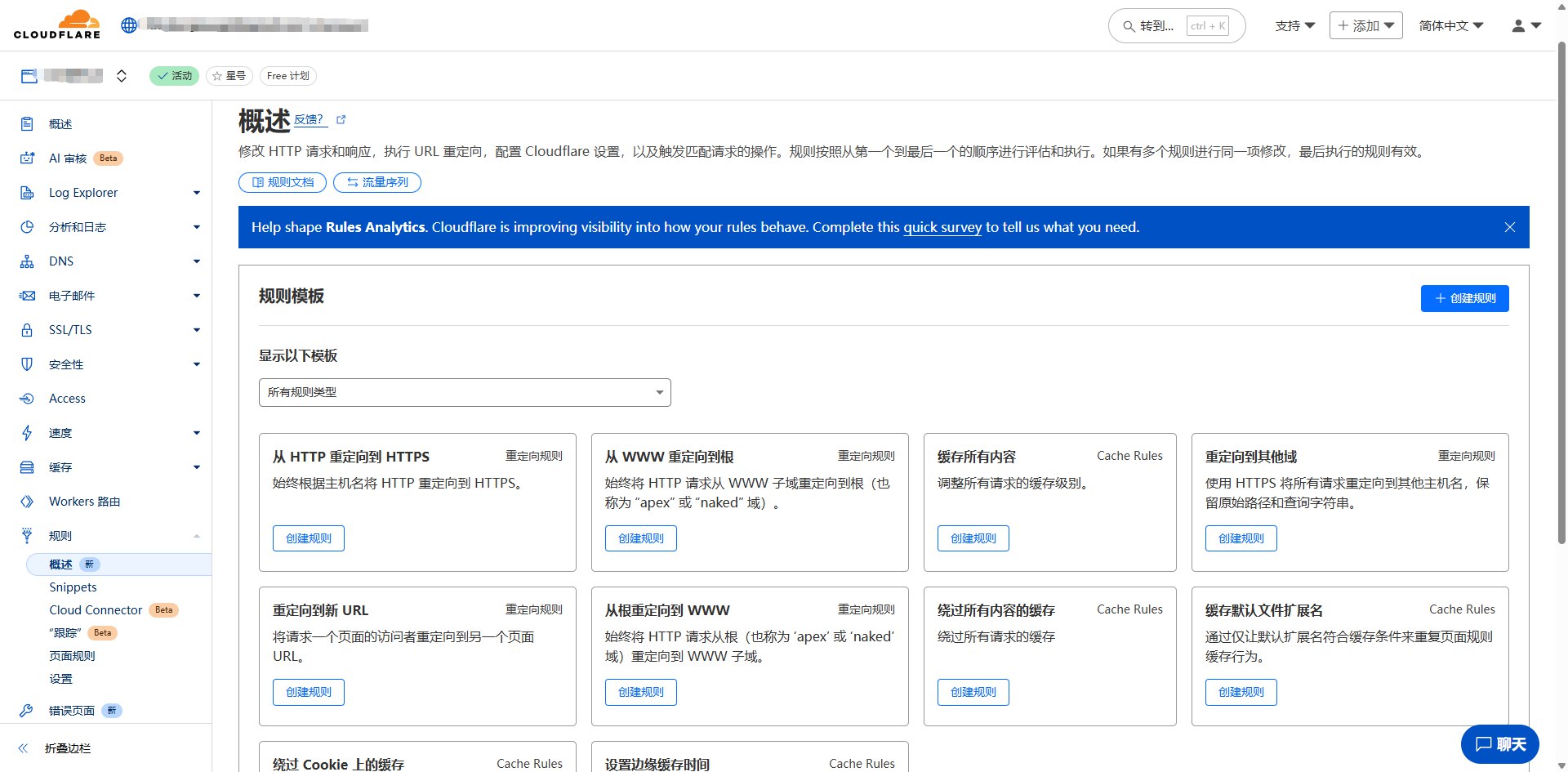1568x772 pixels.
Task: Open the 简体中文 language dropdown
Action: tap(1451, 26)
